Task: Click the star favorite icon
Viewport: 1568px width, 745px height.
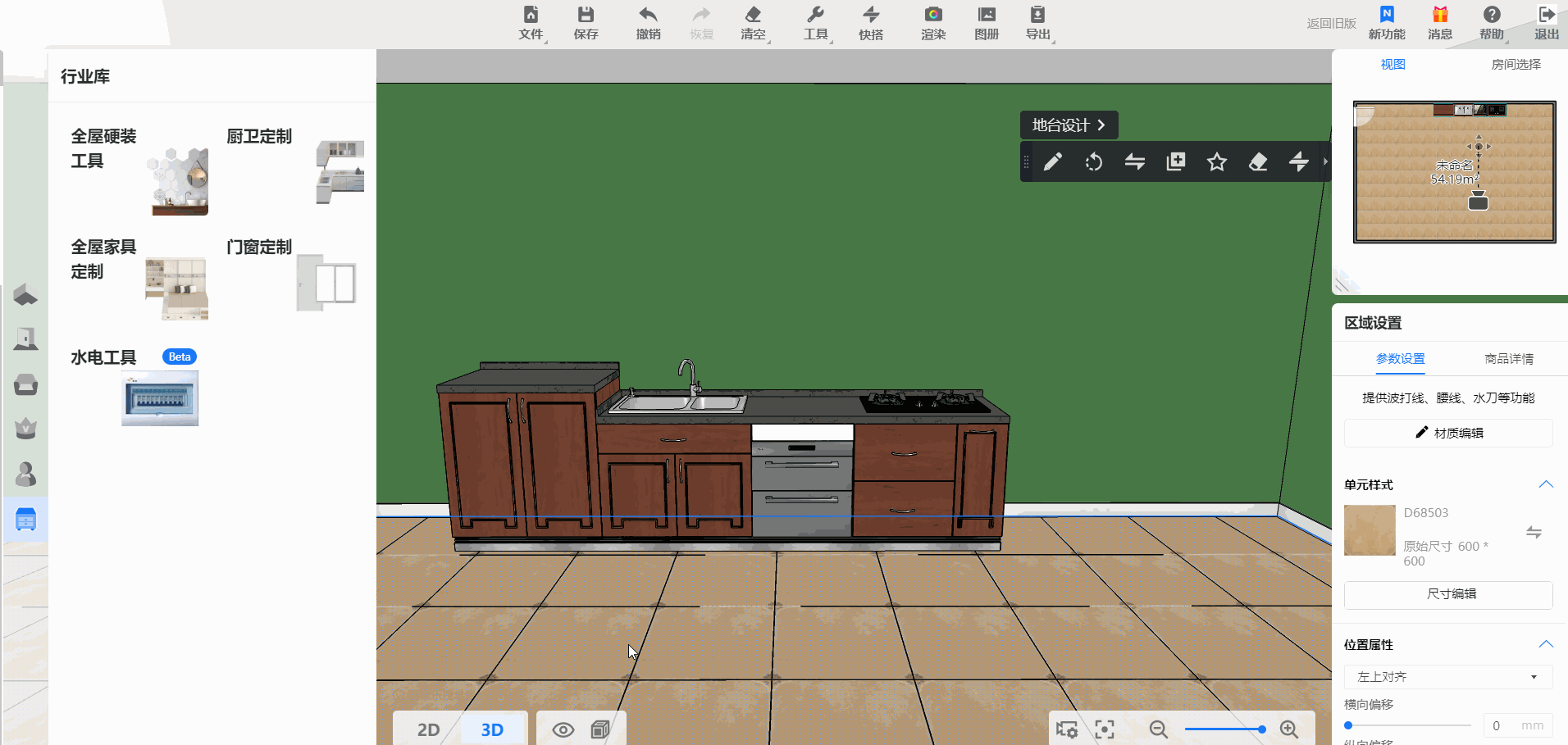Action: (x=1217, y=162)
